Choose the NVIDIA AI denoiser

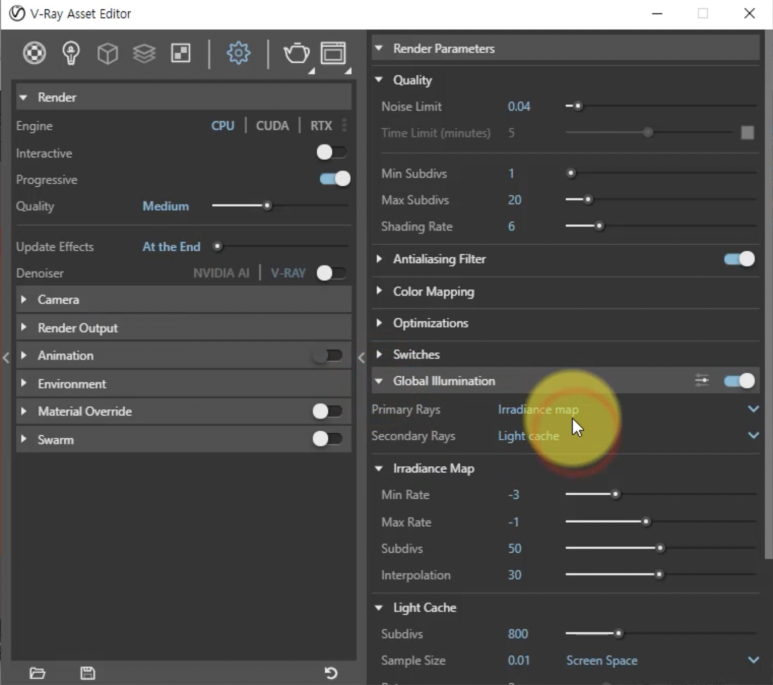(221, 273)
